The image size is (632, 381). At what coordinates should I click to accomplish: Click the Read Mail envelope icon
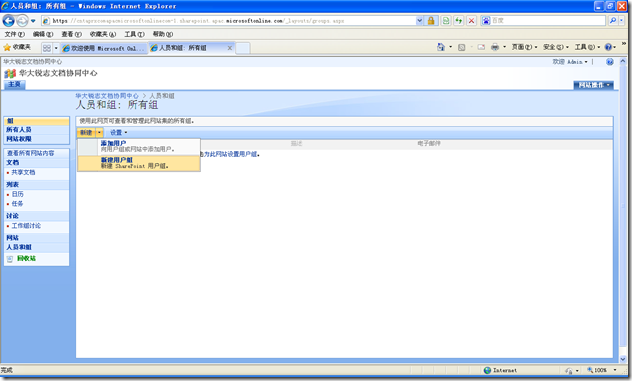[481, 47]
